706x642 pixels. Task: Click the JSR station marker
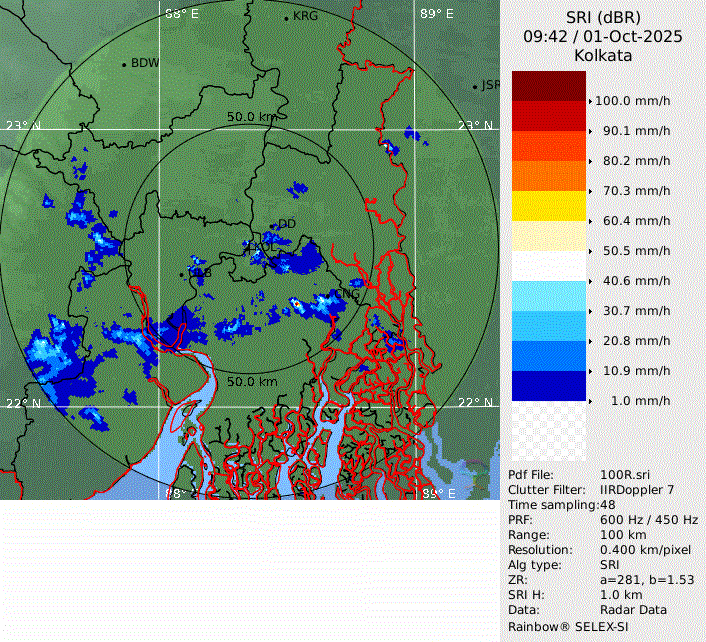point(476,87)
